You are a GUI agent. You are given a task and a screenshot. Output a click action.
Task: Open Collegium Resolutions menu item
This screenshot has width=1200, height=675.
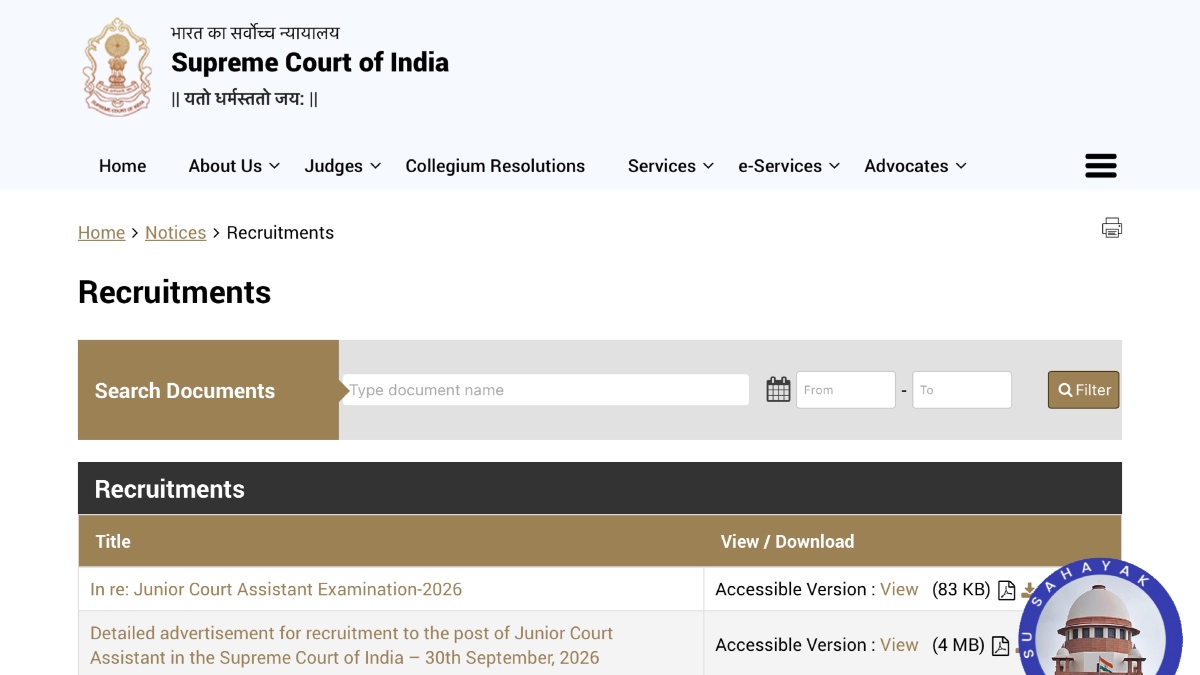point(495,166)
